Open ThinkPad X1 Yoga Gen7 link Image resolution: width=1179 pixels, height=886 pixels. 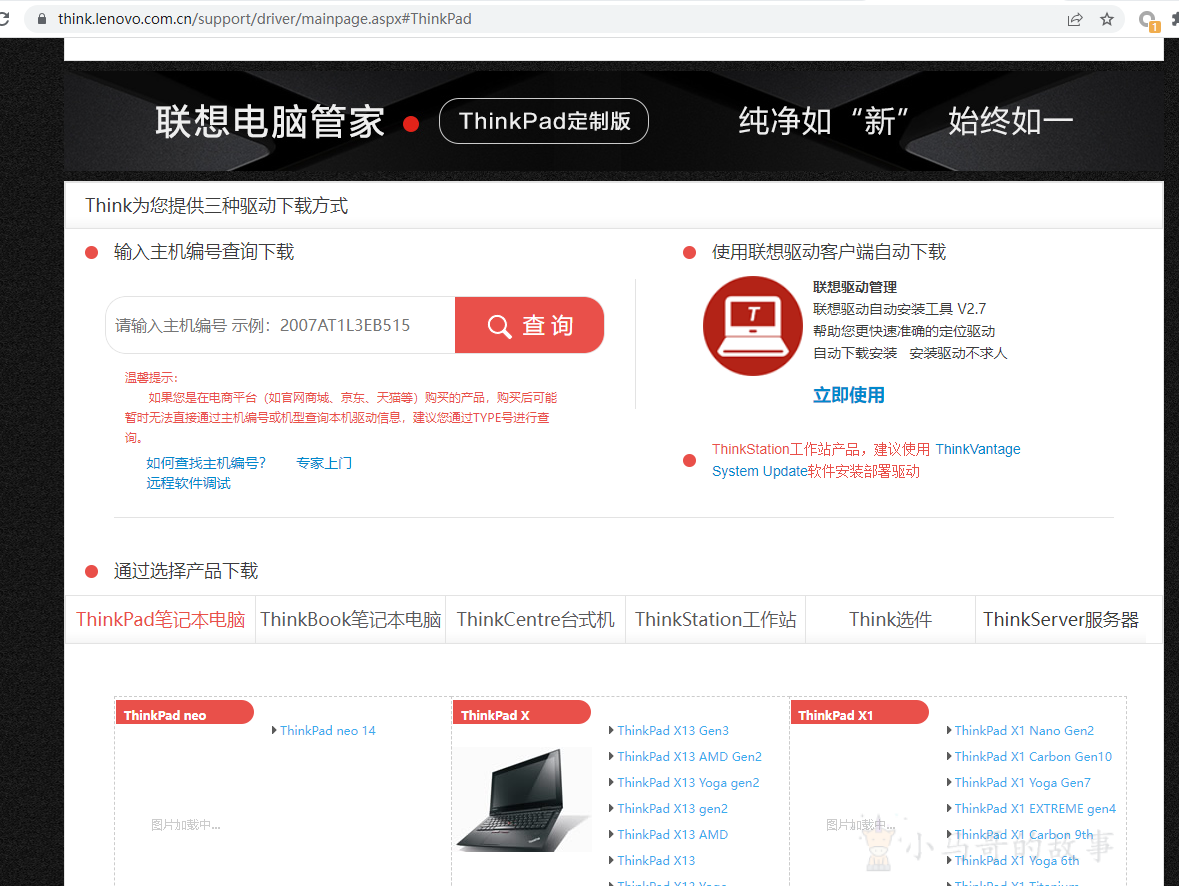pos(1023,783)
